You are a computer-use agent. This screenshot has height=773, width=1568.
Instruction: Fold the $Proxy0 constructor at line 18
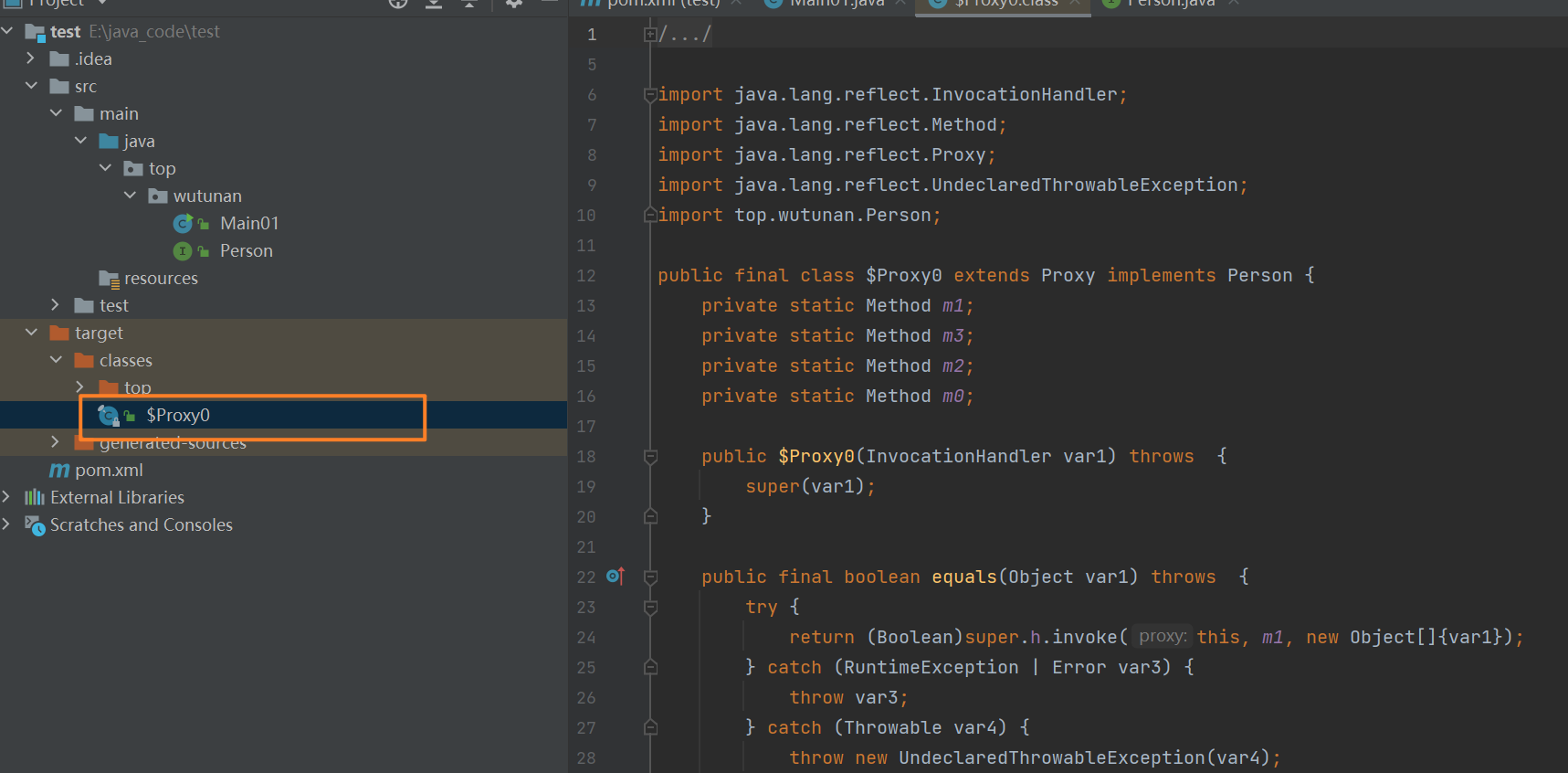(x=650, y=457)
